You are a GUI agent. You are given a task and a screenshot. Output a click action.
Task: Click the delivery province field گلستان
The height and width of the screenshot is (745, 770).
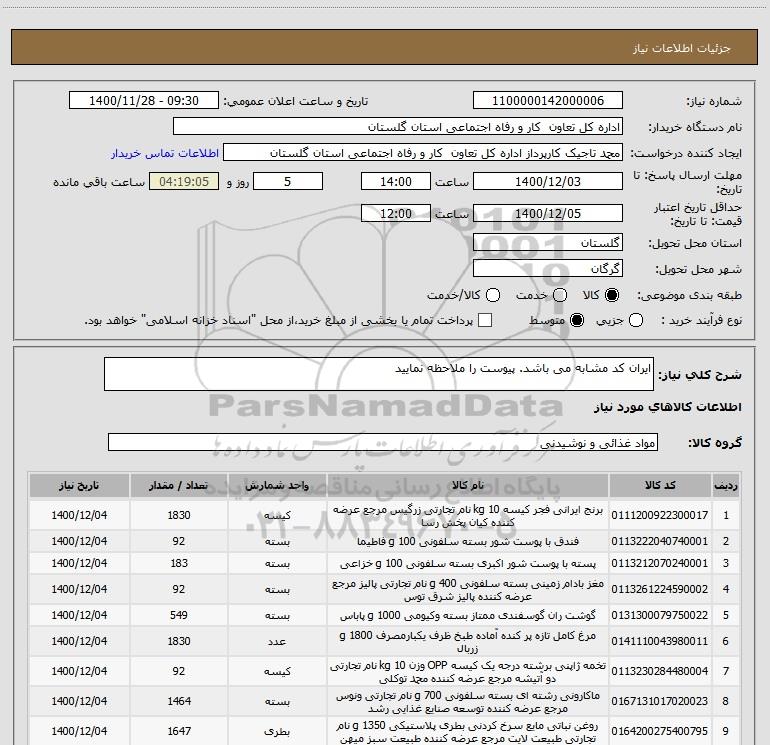[548, 243]
